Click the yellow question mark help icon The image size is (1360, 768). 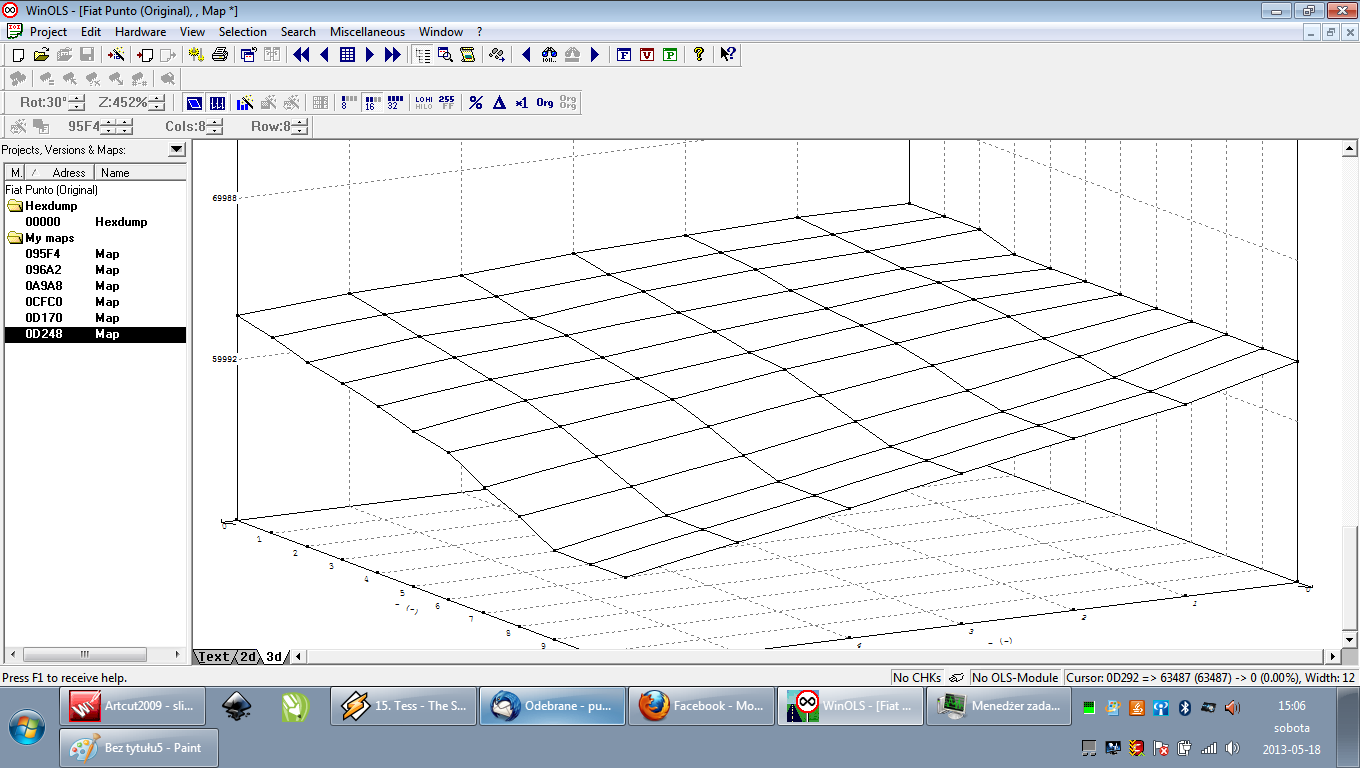[699, 55]
